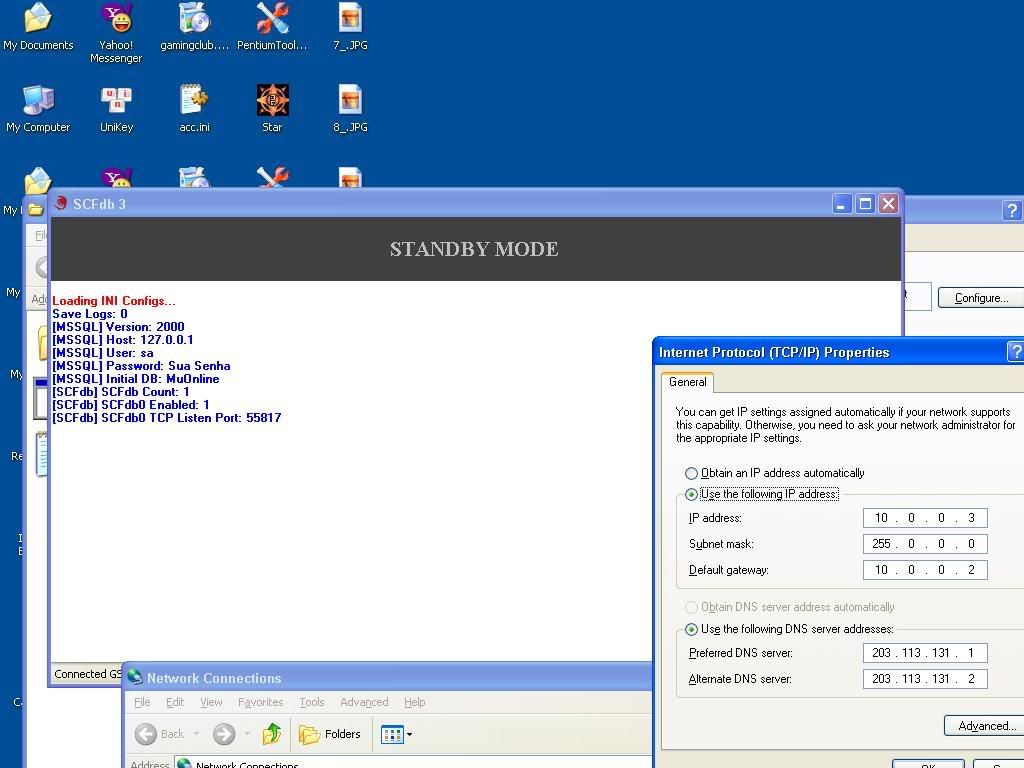The image size is (1024, 768).
Task: Open Back history dropdown arrow
Action: (196, 734)
